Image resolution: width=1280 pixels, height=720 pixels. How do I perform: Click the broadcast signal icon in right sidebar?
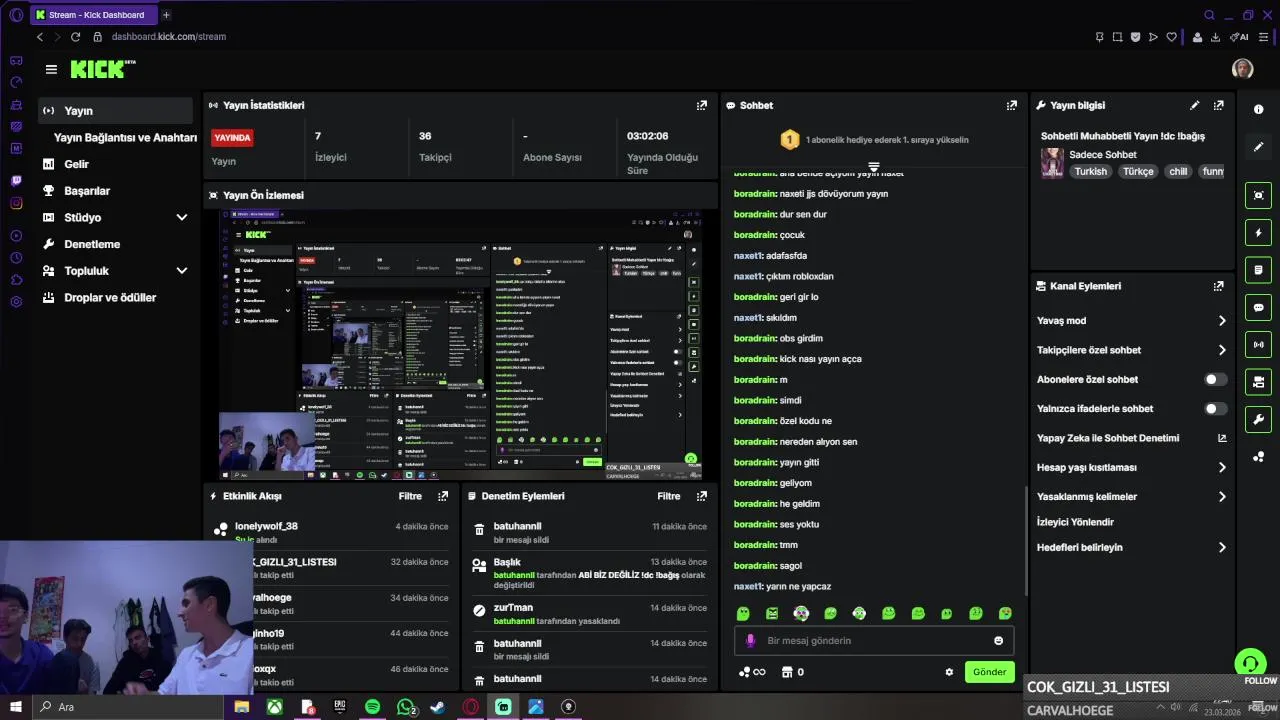point(1258,345)
